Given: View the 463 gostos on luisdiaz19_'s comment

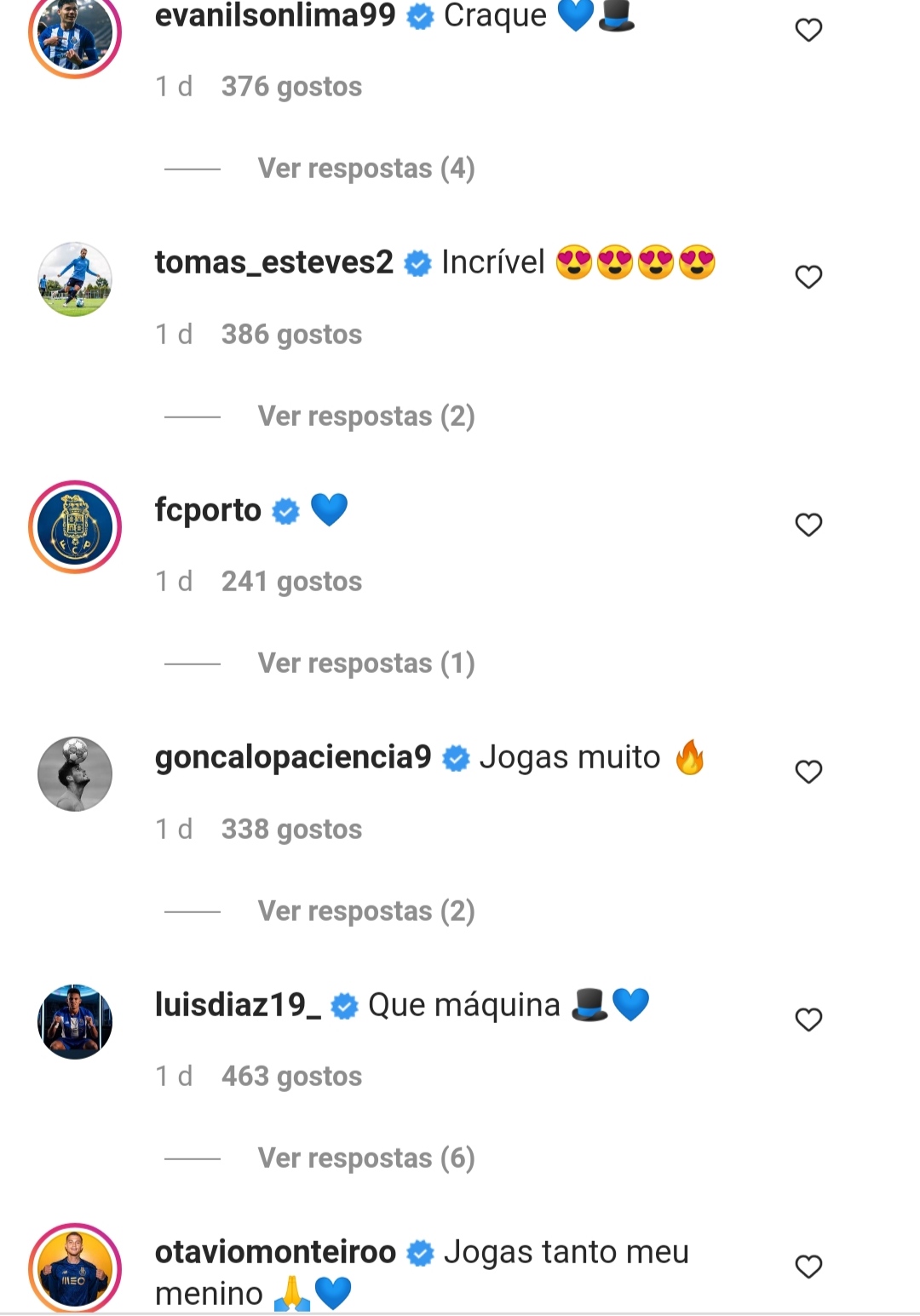Looking at the screenshot, I should tap(291, 1077).
